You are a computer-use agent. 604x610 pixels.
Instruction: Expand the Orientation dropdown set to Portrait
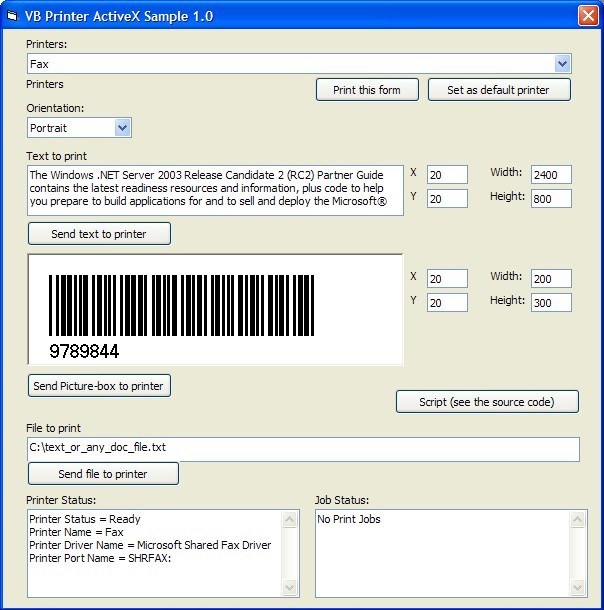coord(122,128)
